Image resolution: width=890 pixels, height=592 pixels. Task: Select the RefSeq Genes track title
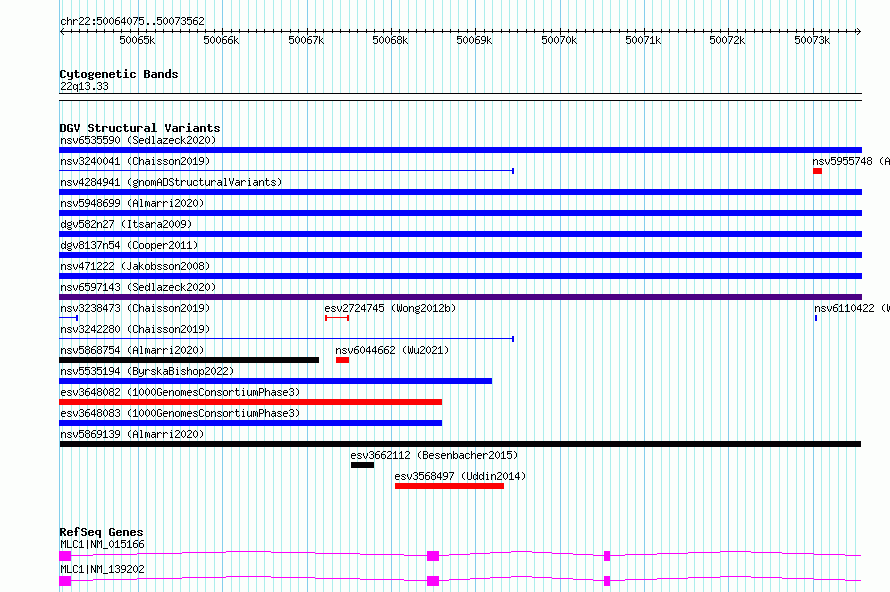click(x=101, y=532)
